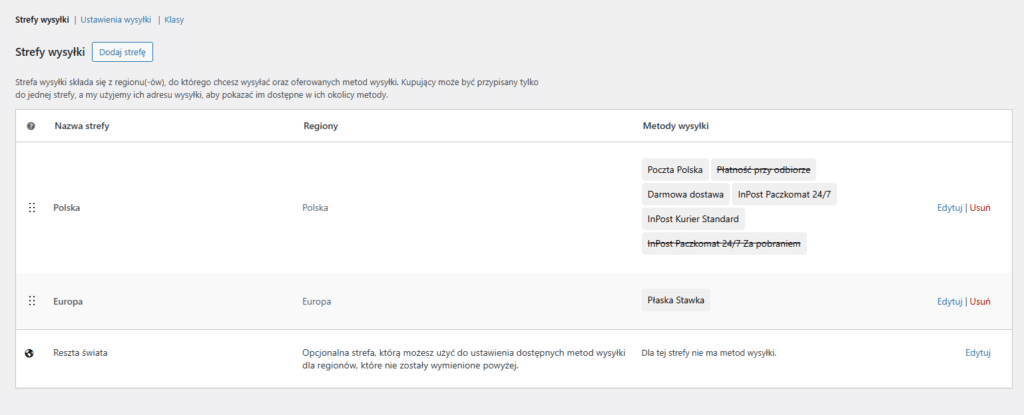
Task: Open the Polska zone name link
Action: point(67,208)
